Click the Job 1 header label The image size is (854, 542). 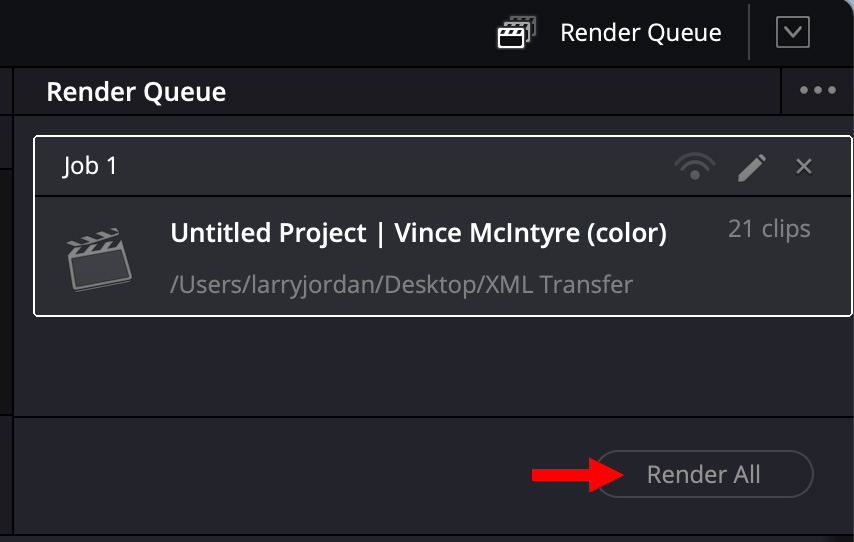[x=90, y=166]
